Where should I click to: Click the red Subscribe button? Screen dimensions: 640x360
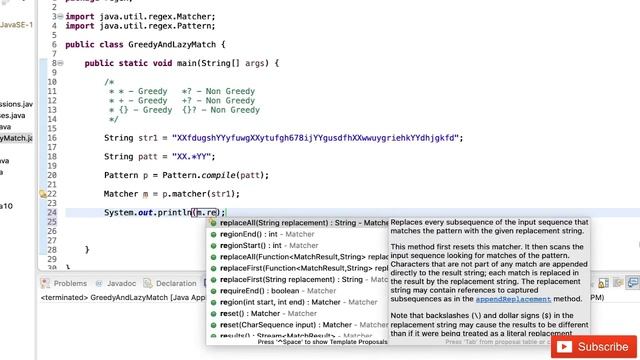point(594,347)
